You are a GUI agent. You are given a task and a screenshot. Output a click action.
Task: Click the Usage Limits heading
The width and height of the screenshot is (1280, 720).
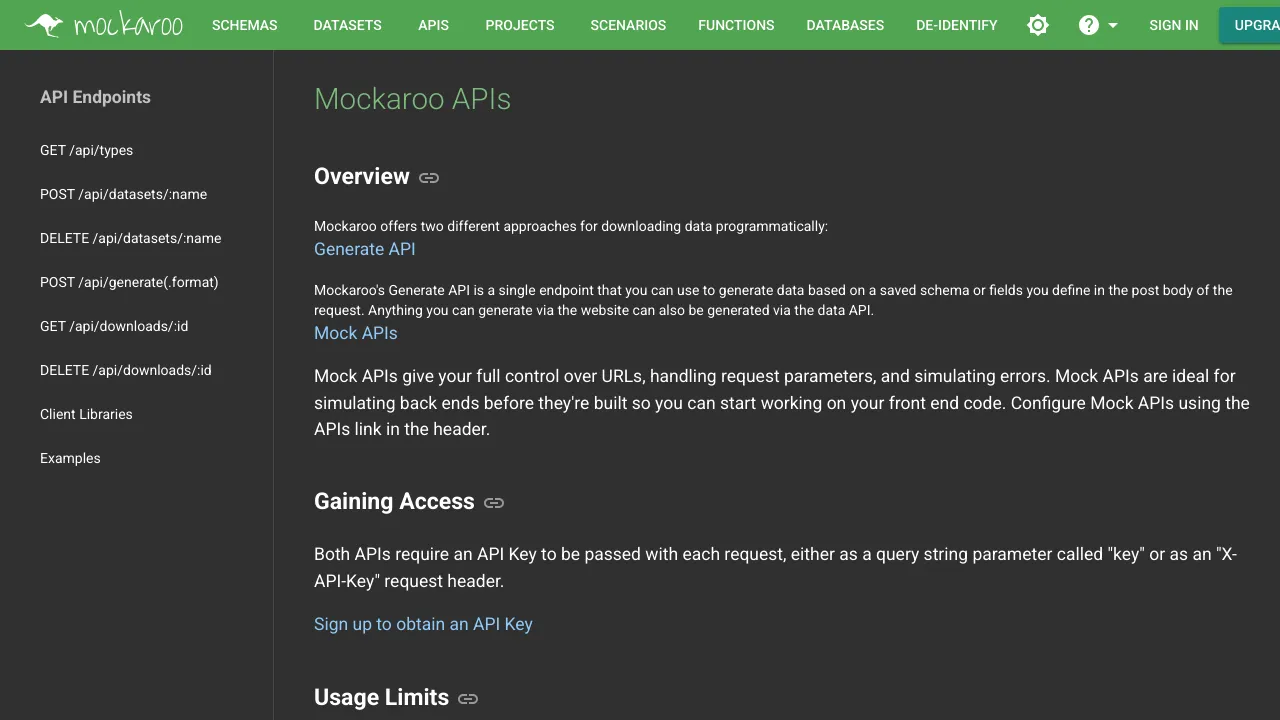(x=381, y=697)
